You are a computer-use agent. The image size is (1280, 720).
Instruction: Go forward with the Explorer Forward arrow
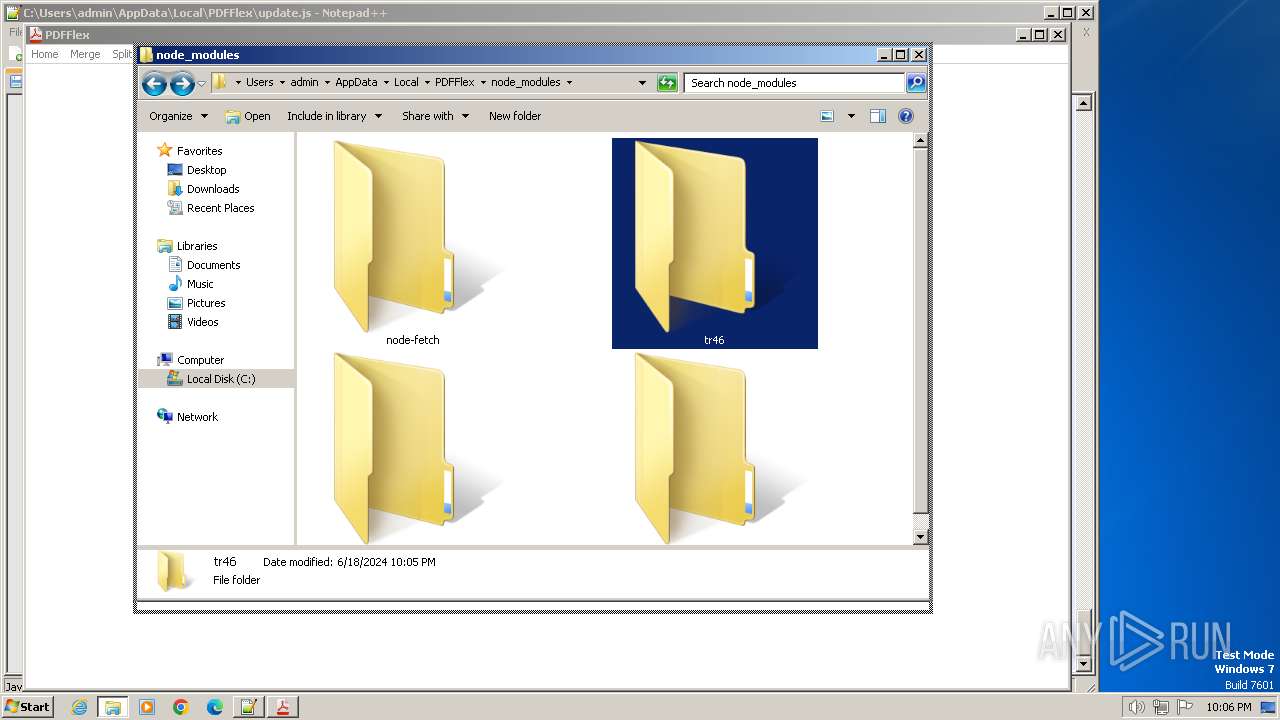[x=182, y=83]
